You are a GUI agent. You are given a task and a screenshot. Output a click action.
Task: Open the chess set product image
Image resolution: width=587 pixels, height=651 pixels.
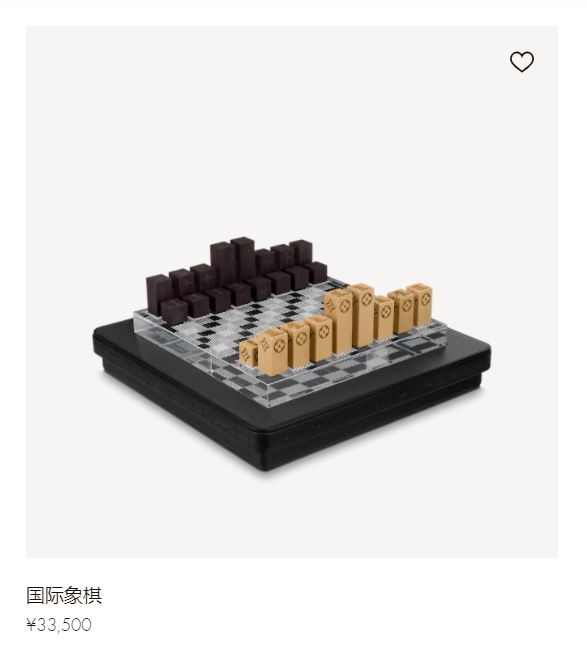(x=292, y=292)
